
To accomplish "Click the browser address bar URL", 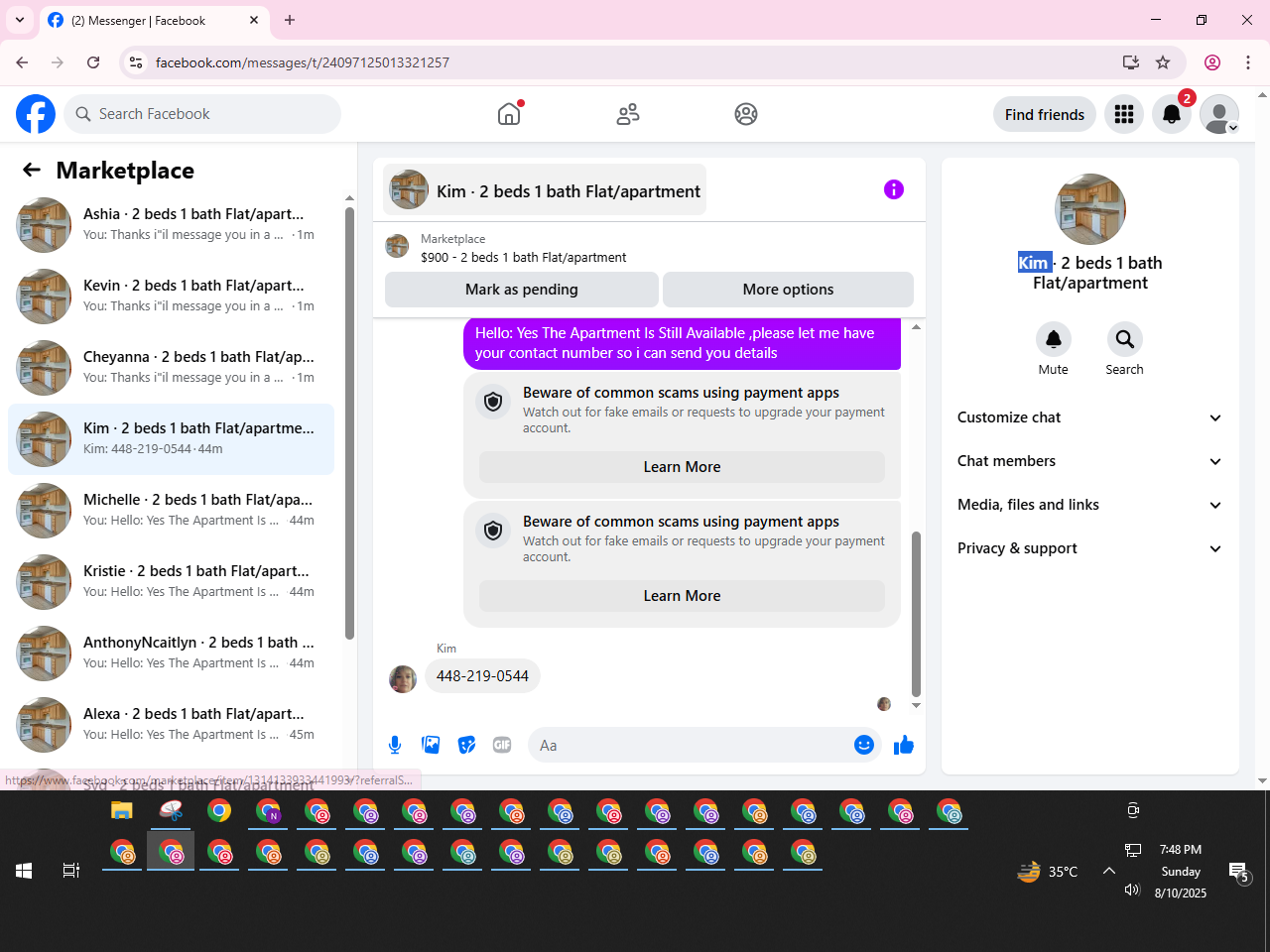I will tap(303, 62).
